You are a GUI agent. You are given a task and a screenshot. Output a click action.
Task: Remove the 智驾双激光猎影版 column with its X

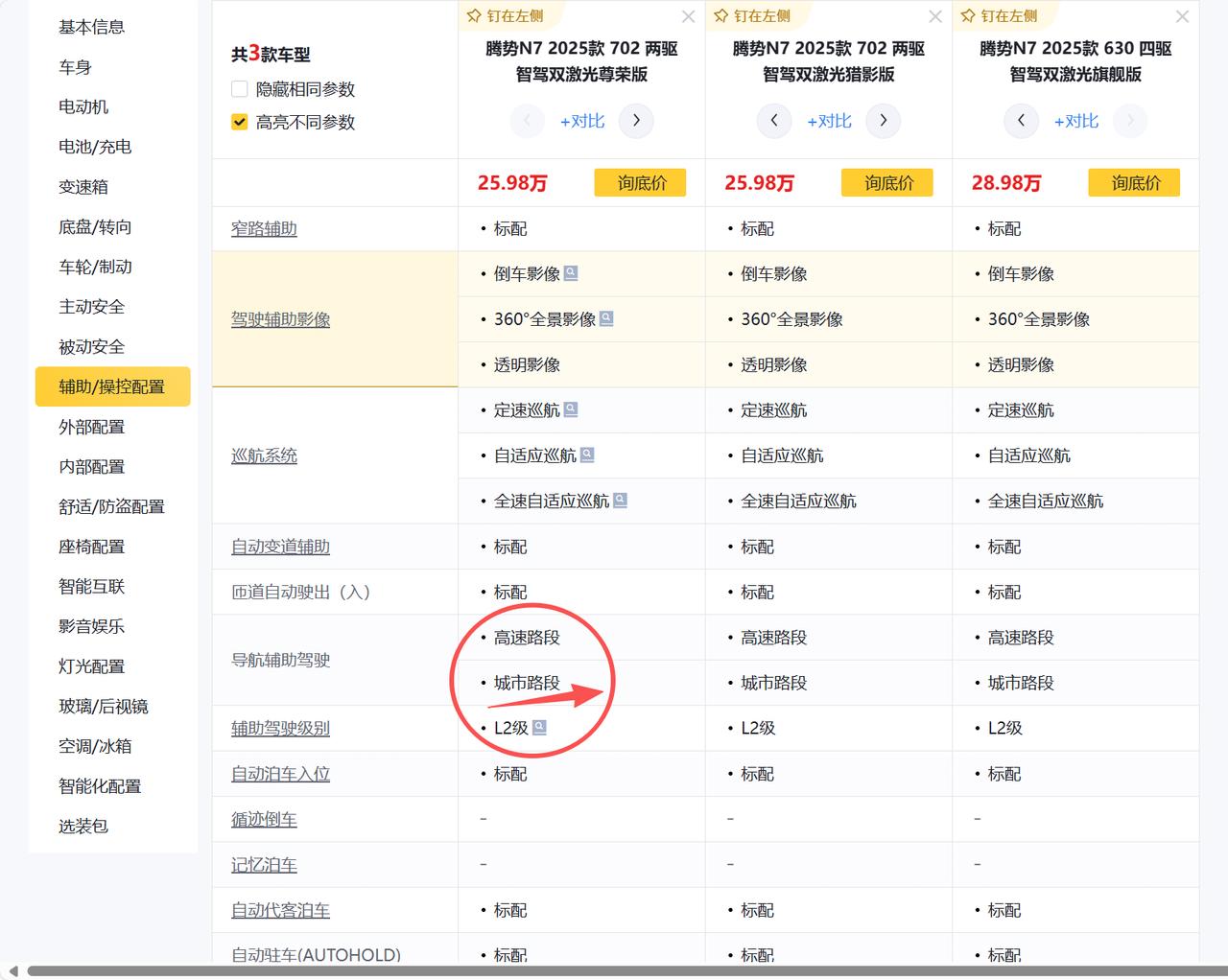click(935, 16)
